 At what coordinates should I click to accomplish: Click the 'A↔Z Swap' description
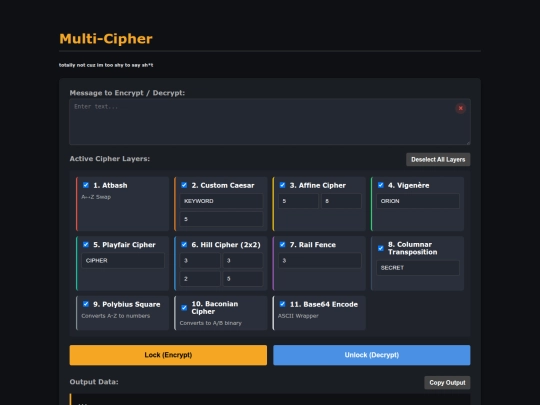[96, 197]
